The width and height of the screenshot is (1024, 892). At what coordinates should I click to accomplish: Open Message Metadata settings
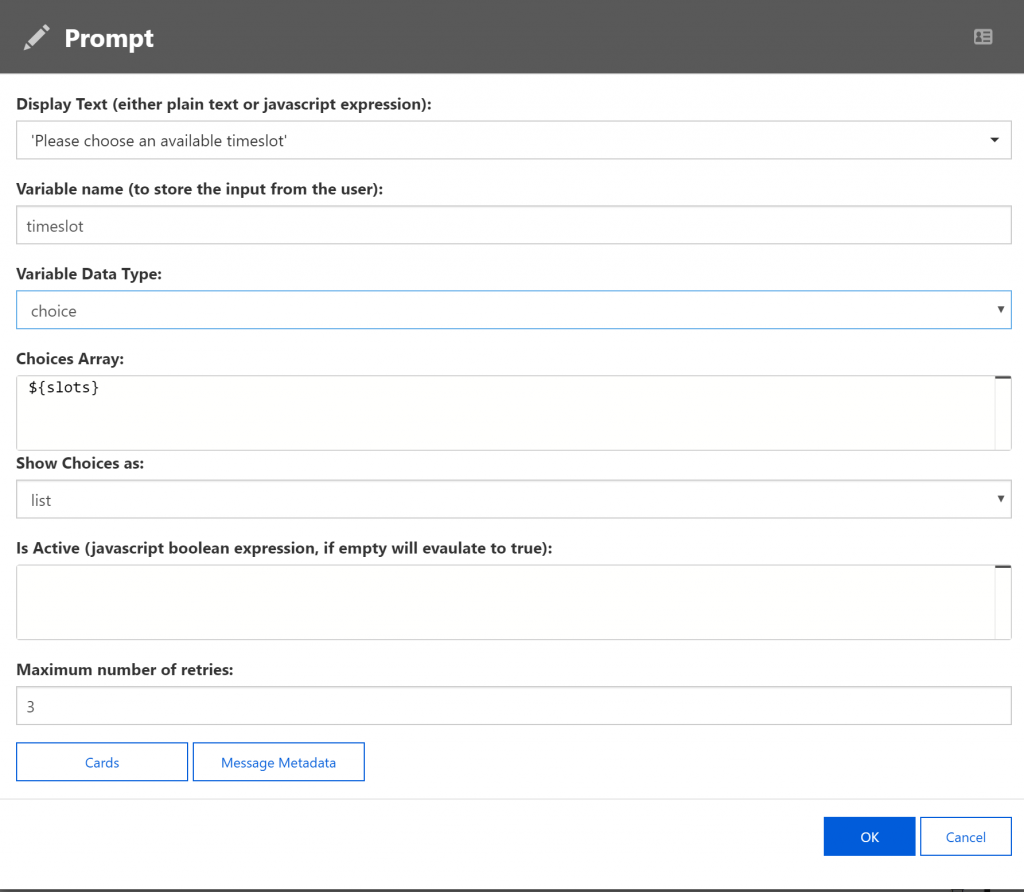click(x=278, y=762)
